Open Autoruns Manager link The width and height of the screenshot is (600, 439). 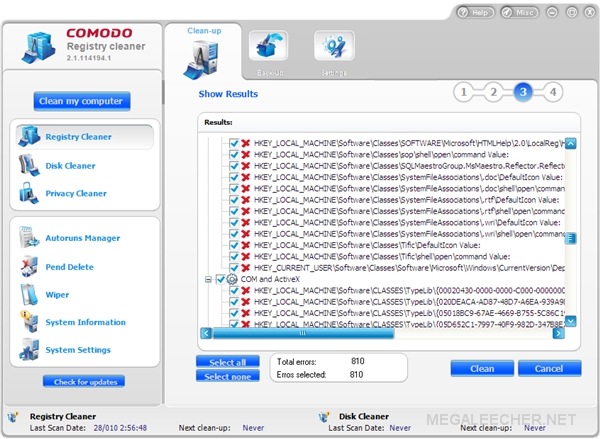coord(83,238)
